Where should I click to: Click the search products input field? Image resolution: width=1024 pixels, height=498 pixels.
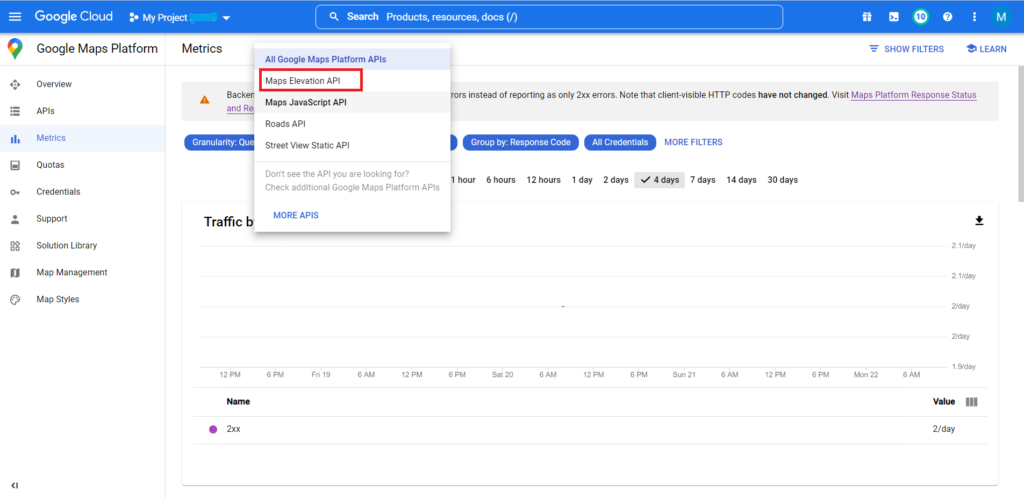(549, 17)
